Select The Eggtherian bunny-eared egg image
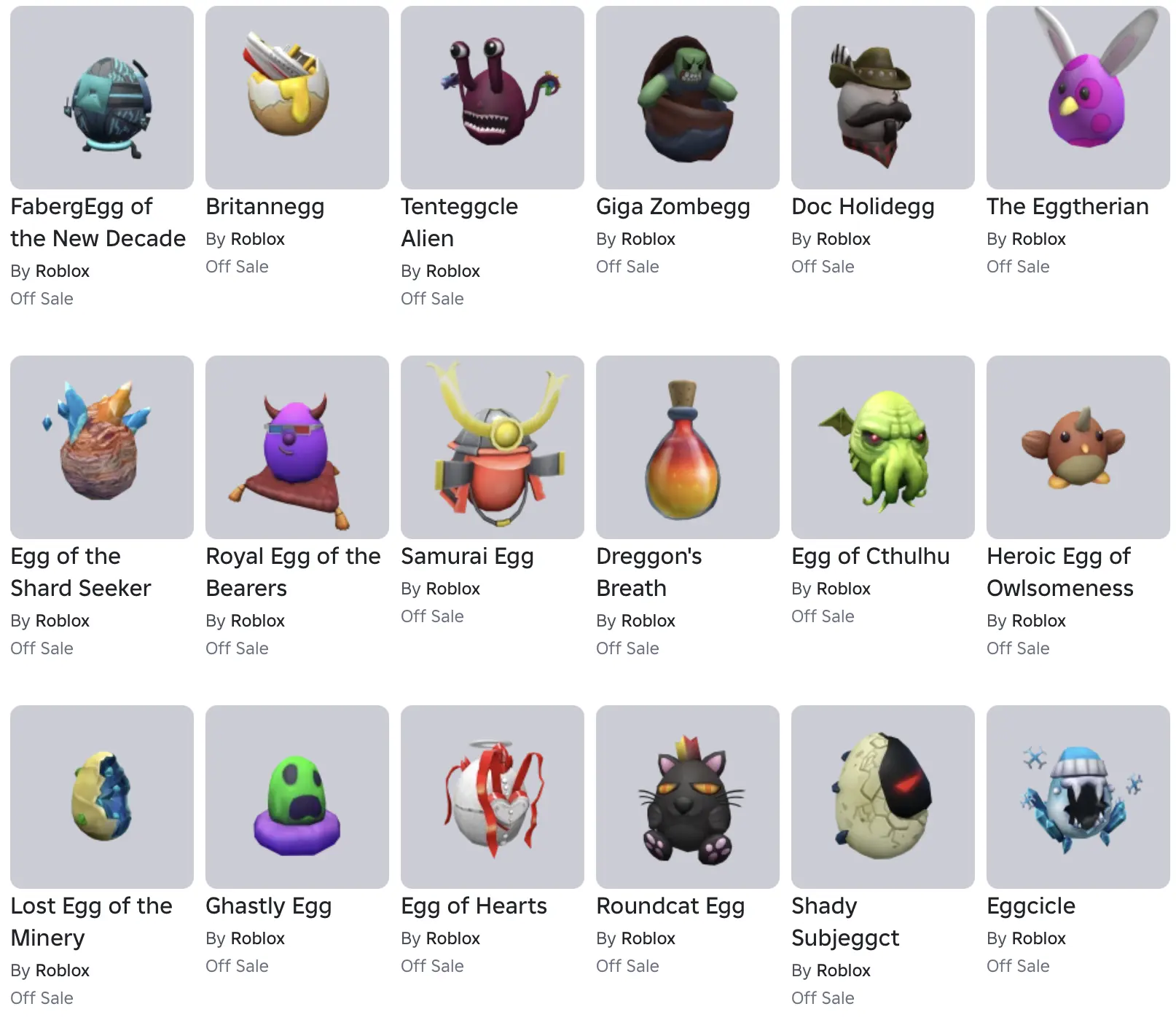Screen dimensions: 1176x1036 click(1078, 98)
